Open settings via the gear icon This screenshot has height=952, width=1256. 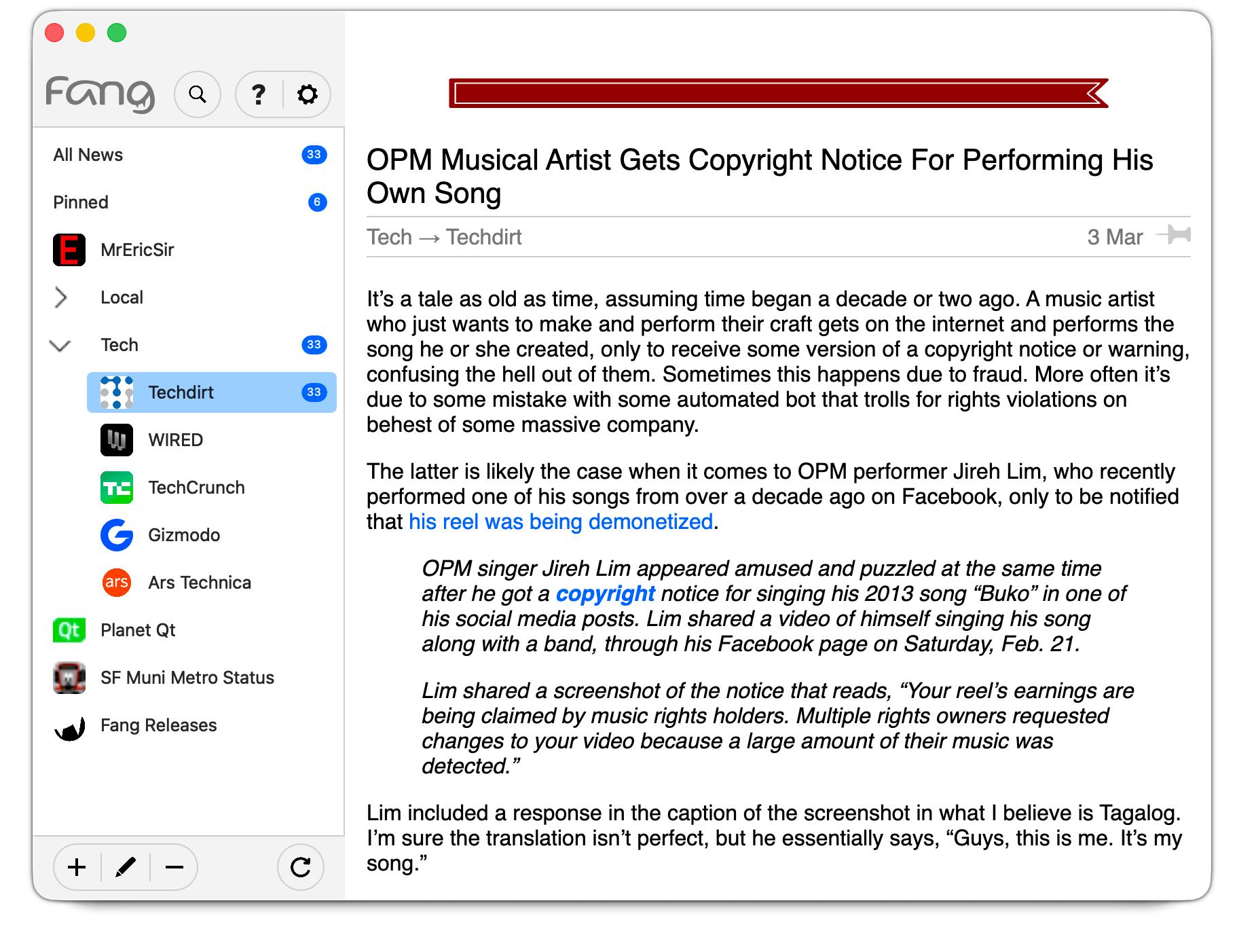pos(307,94)
